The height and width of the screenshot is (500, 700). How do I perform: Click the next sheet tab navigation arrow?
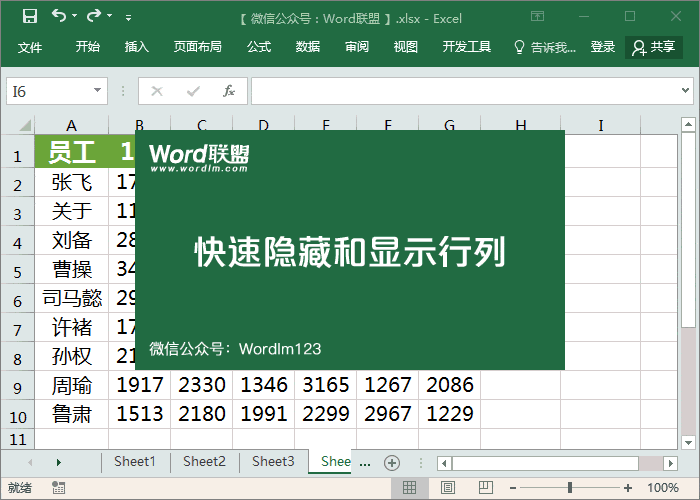[58, 462]
